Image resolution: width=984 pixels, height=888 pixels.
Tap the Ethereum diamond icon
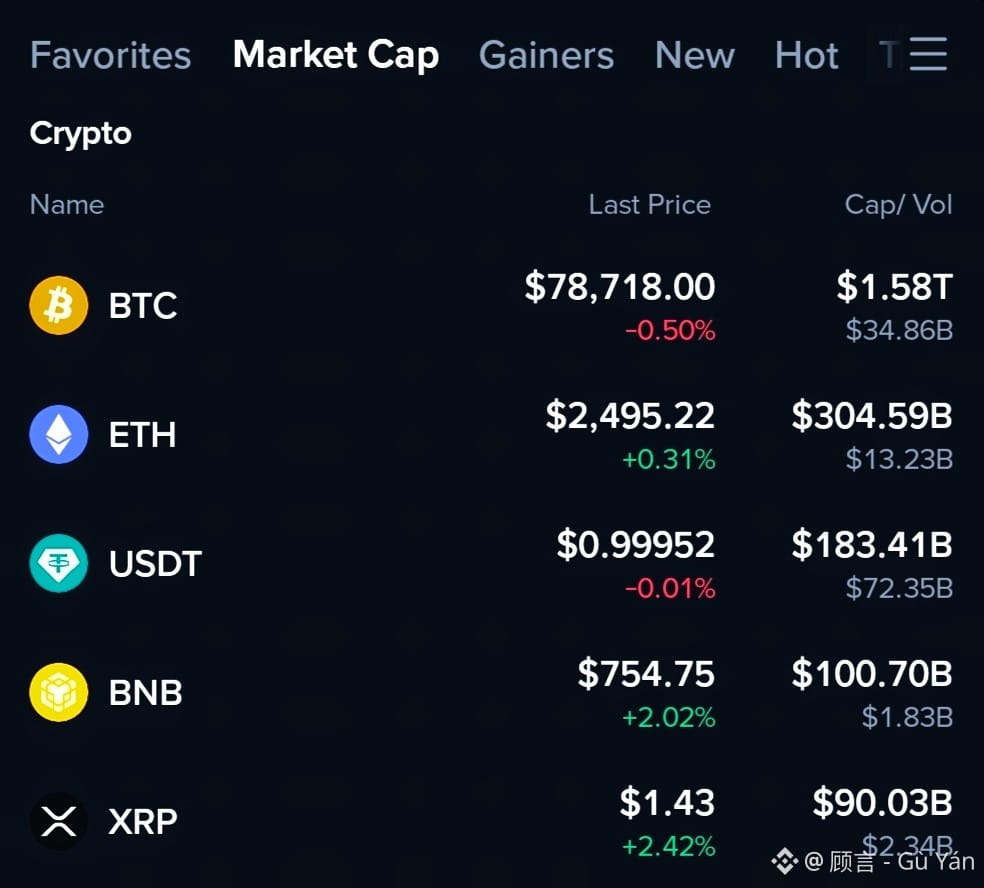[59, 434]
